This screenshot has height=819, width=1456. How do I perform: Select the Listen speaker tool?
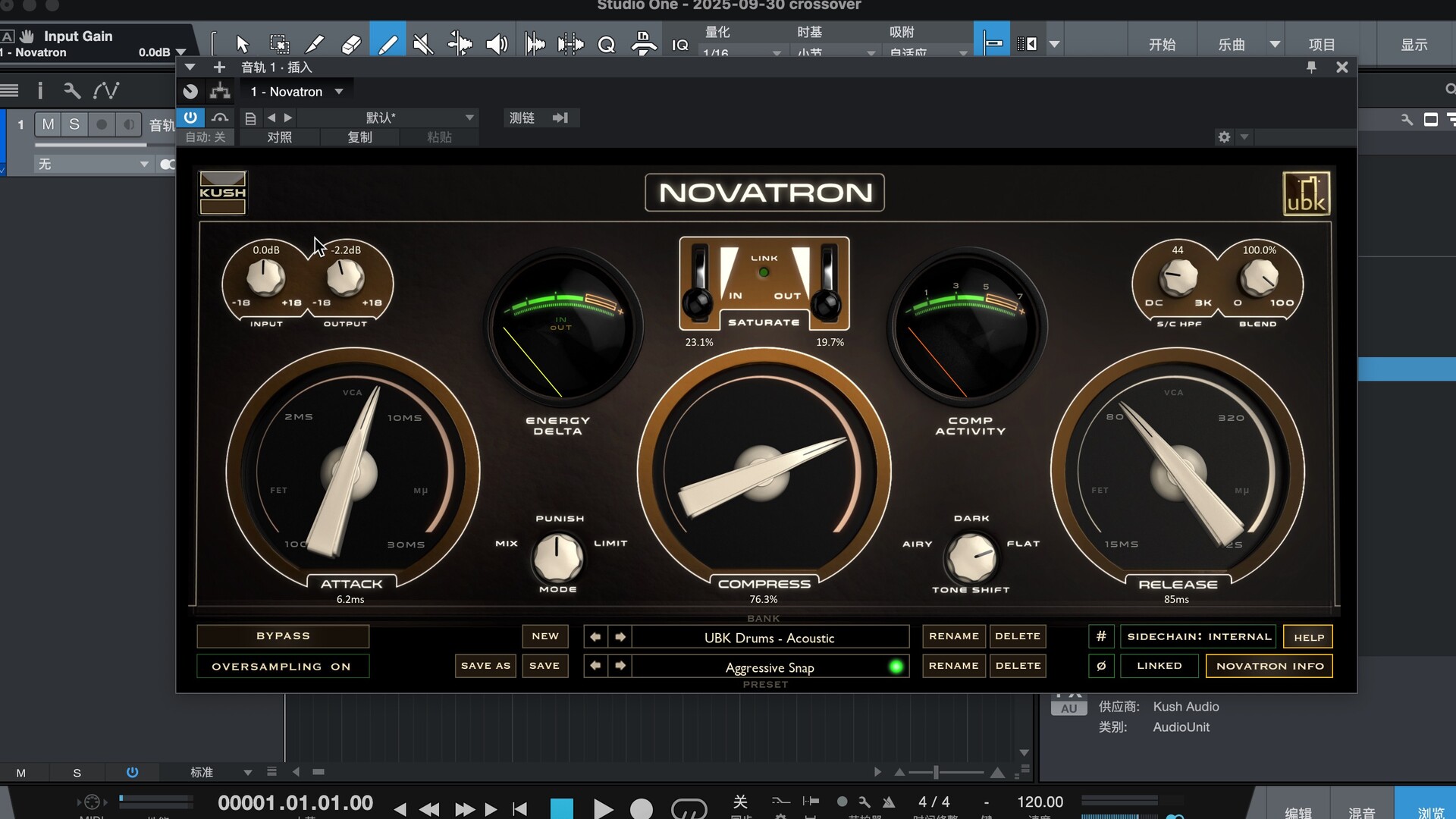click(497, 44)
